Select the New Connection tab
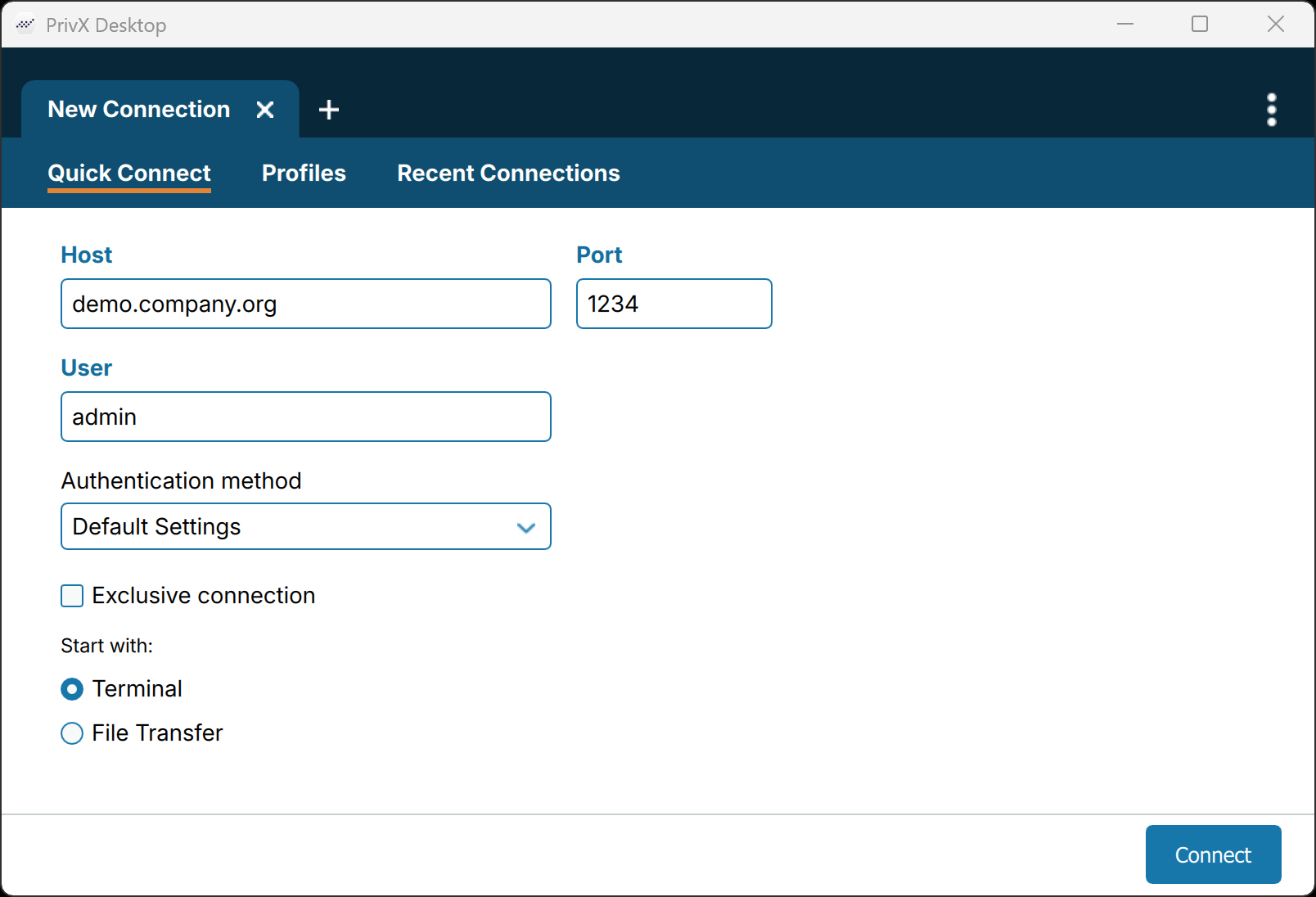Screen dimensions: 1316x897 pos(137,109)
